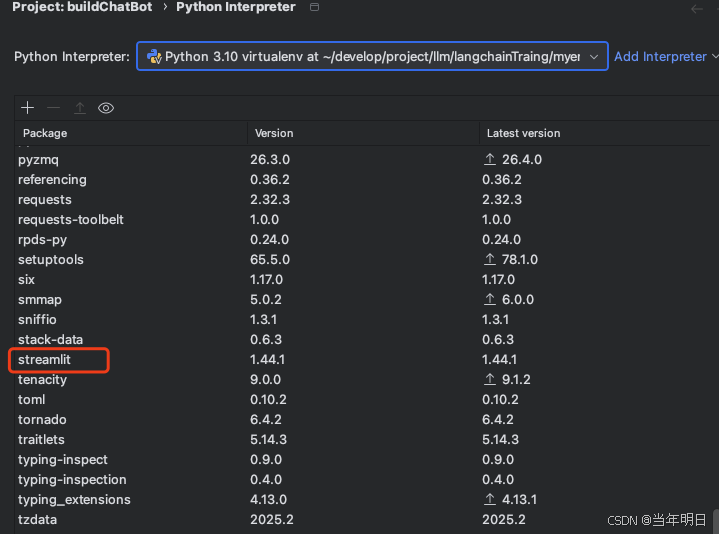Click the add package plus icon
Screen dimensions: 719x534
click(x=28, y=108)
